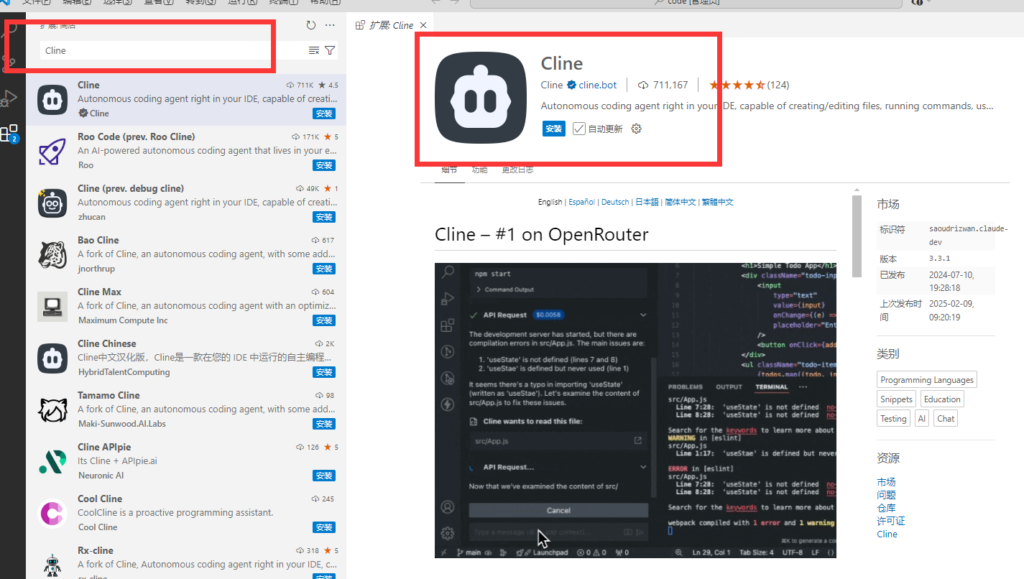Refresh the extensions list

click(311, 25)
